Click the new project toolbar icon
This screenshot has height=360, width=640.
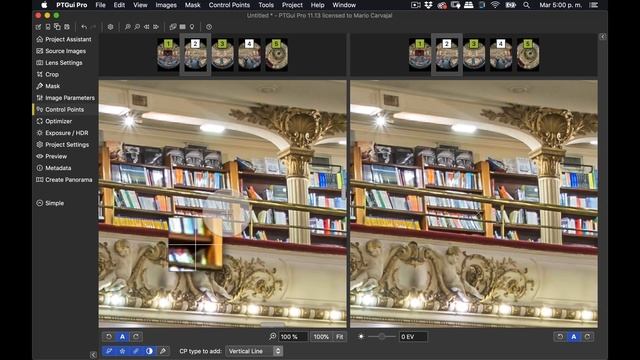pos(38,27)
